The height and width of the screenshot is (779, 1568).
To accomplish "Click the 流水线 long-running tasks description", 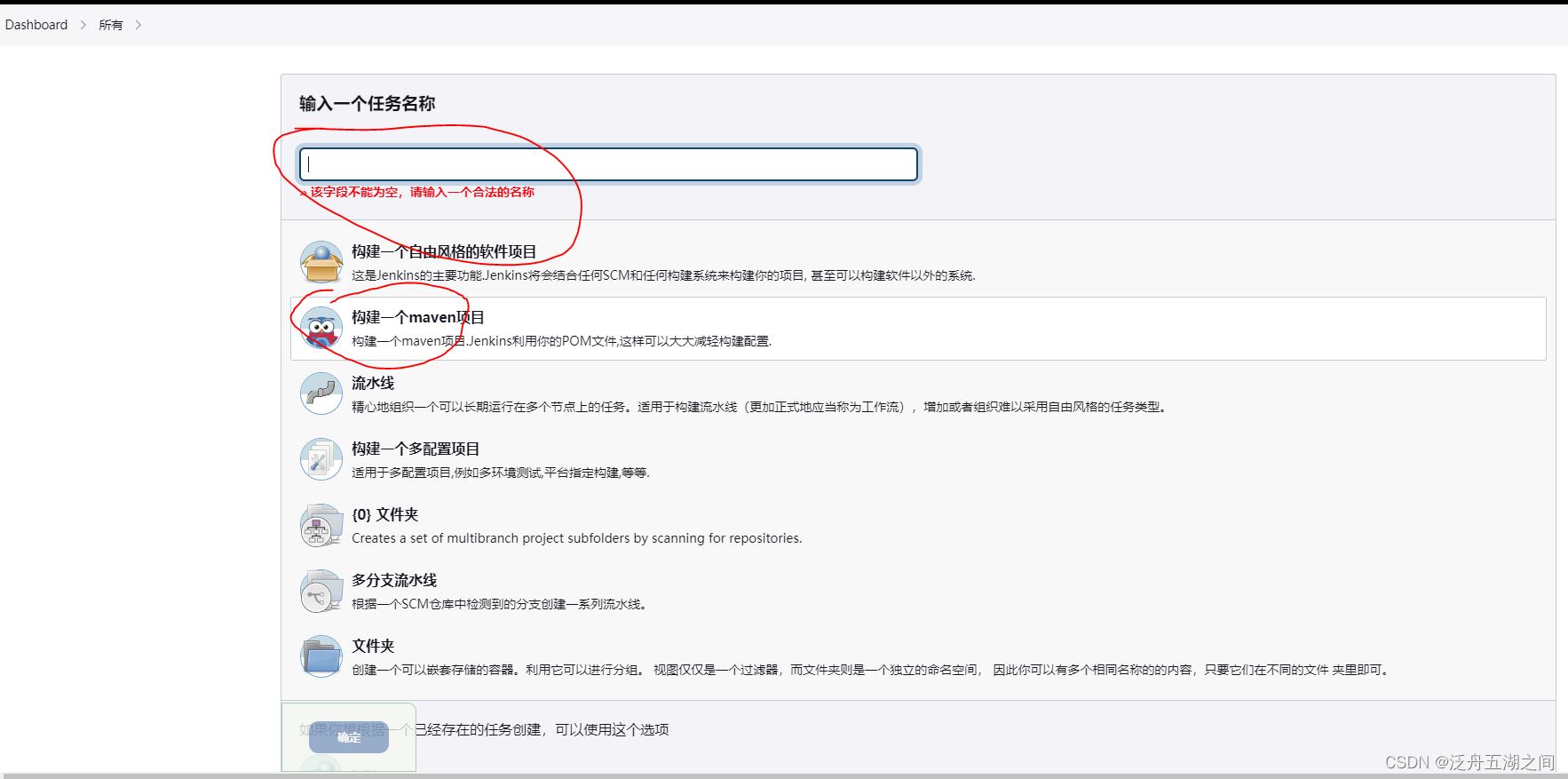I will tap(761, 407).
